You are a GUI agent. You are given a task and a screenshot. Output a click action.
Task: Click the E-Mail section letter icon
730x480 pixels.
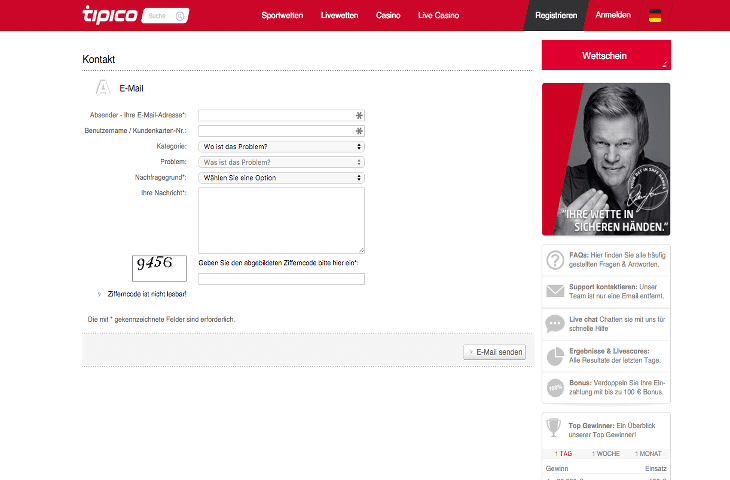(x=103, y=88)
